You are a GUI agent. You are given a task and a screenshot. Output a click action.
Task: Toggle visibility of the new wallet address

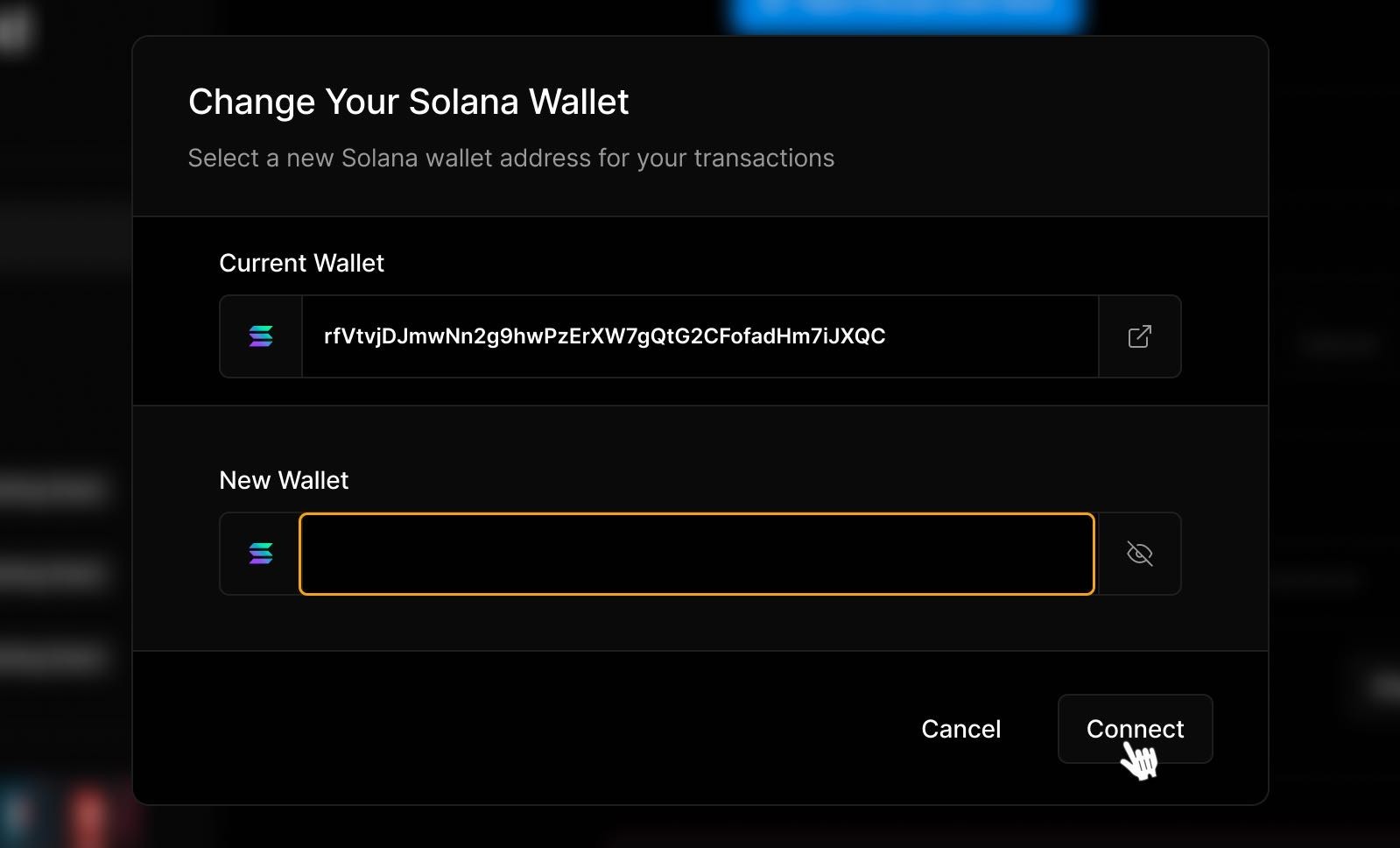pyautogui.click(x=1139, y=554)
